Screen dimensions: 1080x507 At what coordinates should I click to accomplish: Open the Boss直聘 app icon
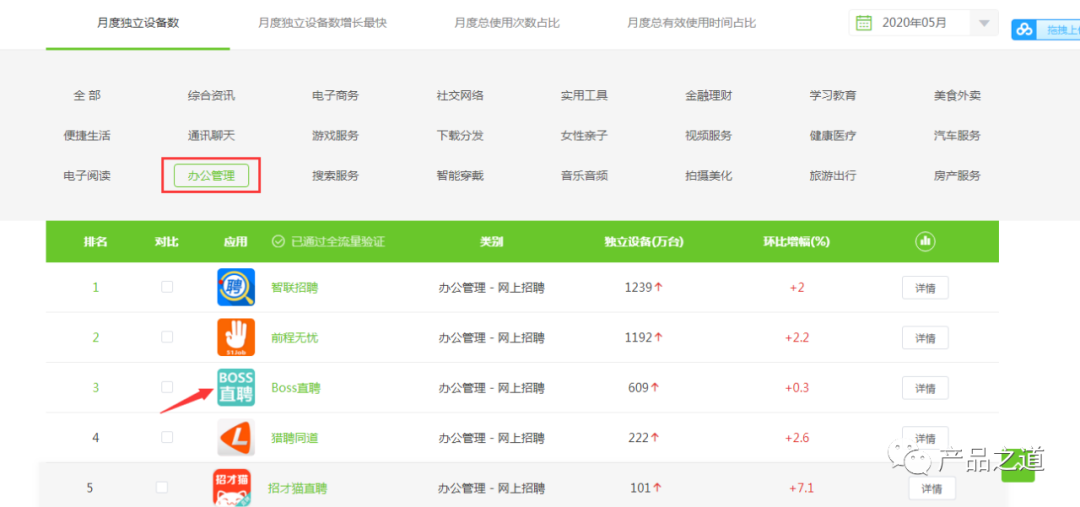point(236,387)
